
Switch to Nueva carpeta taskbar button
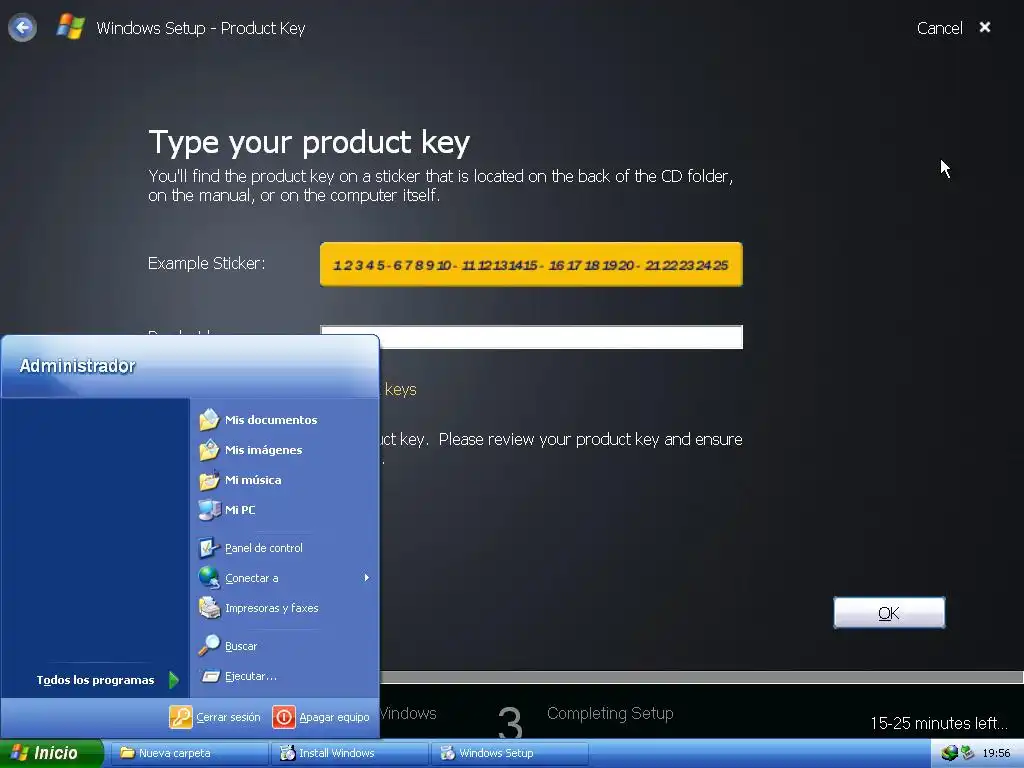click(189, 753)
